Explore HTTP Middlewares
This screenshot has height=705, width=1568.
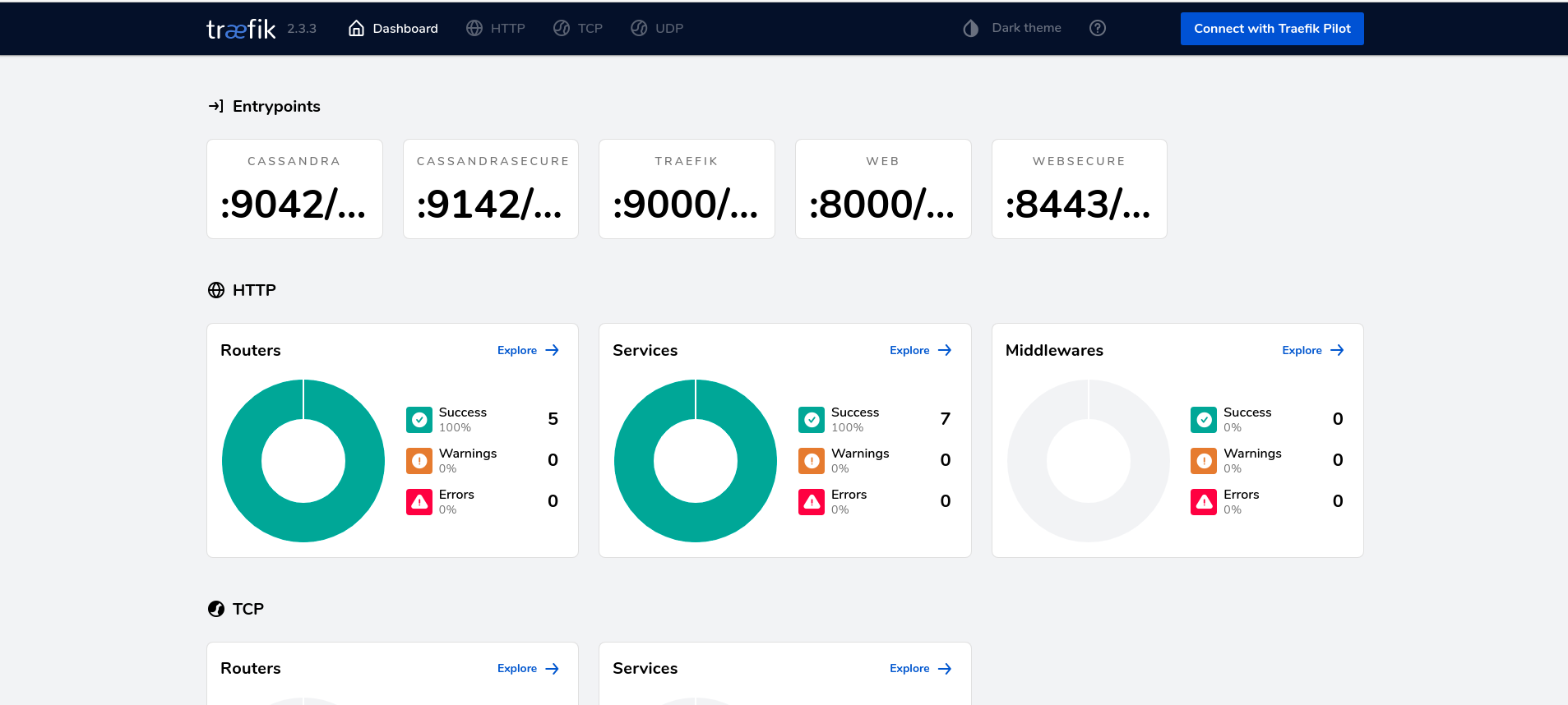click(1313, 350)
